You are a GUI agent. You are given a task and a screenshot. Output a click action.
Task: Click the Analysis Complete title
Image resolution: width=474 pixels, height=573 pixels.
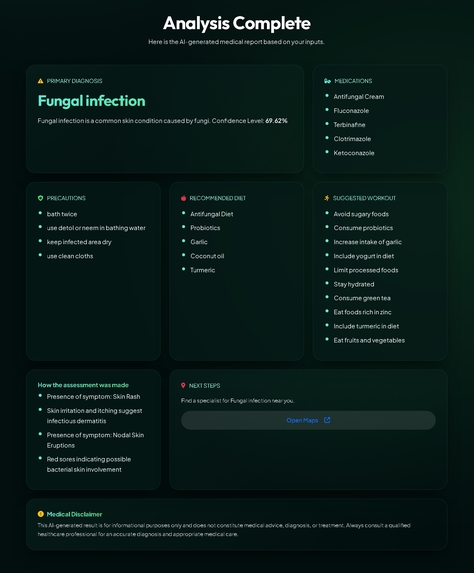click(x=237, y=23)
